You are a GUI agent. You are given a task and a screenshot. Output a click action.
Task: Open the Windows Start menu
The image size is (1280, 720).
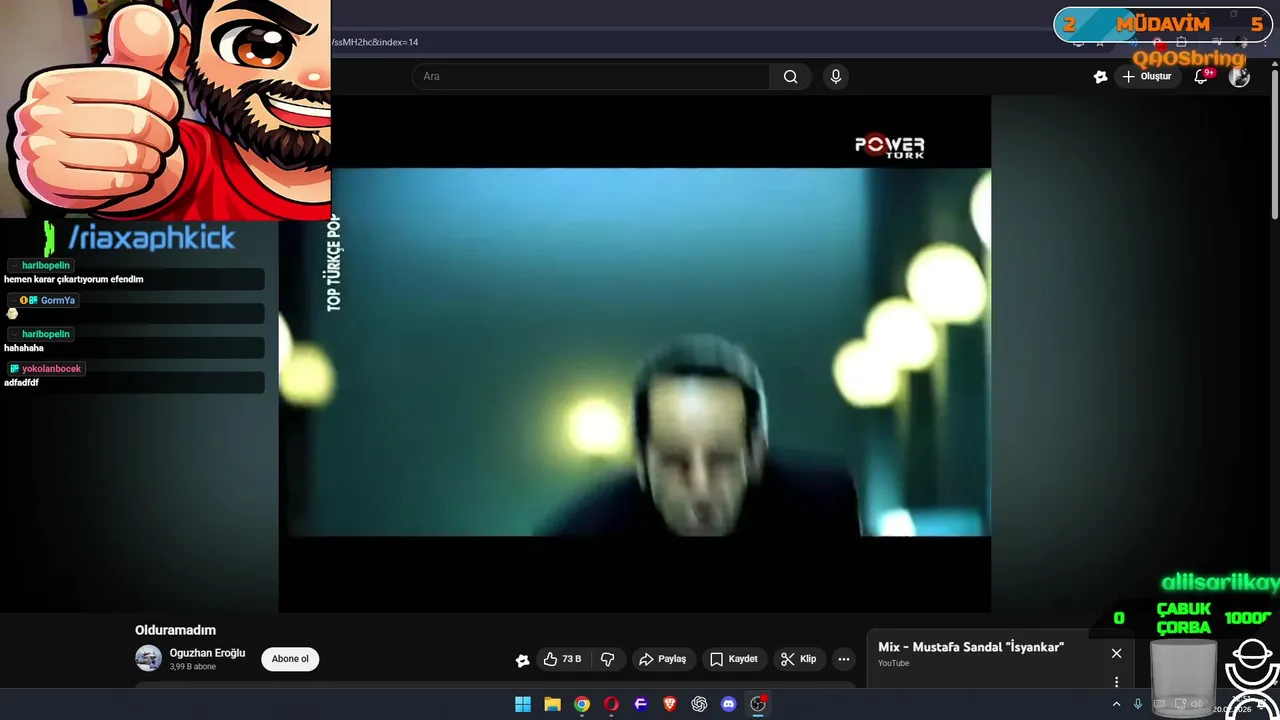[523, 704]
